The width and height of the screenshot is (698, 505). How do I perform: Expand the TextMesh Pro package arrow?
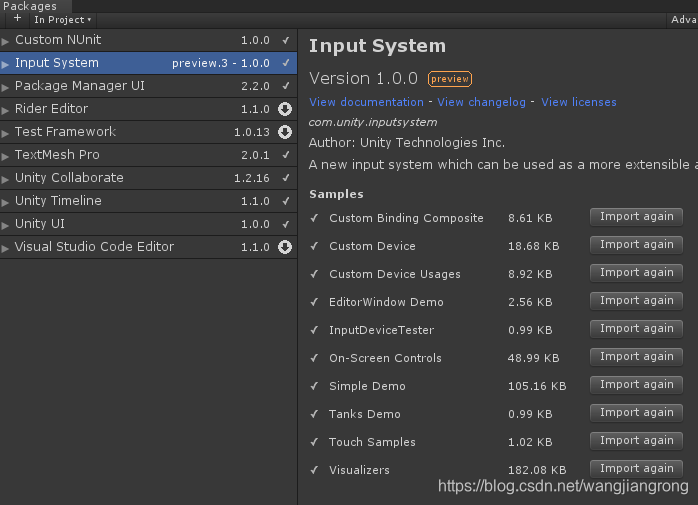5,156
